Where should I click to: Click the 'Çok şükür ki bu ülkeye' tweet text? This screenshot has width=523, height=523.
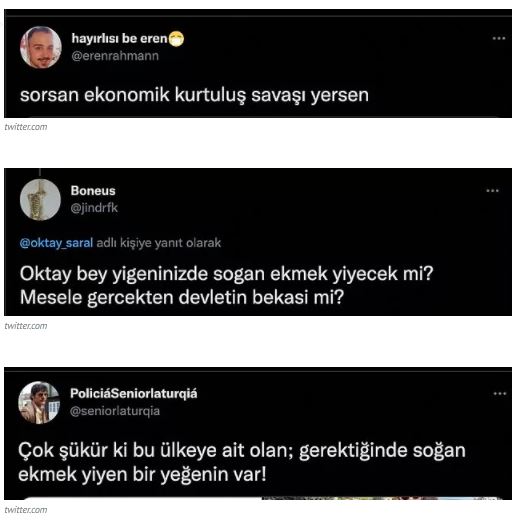pyautogui.click(x=241, y=462)
